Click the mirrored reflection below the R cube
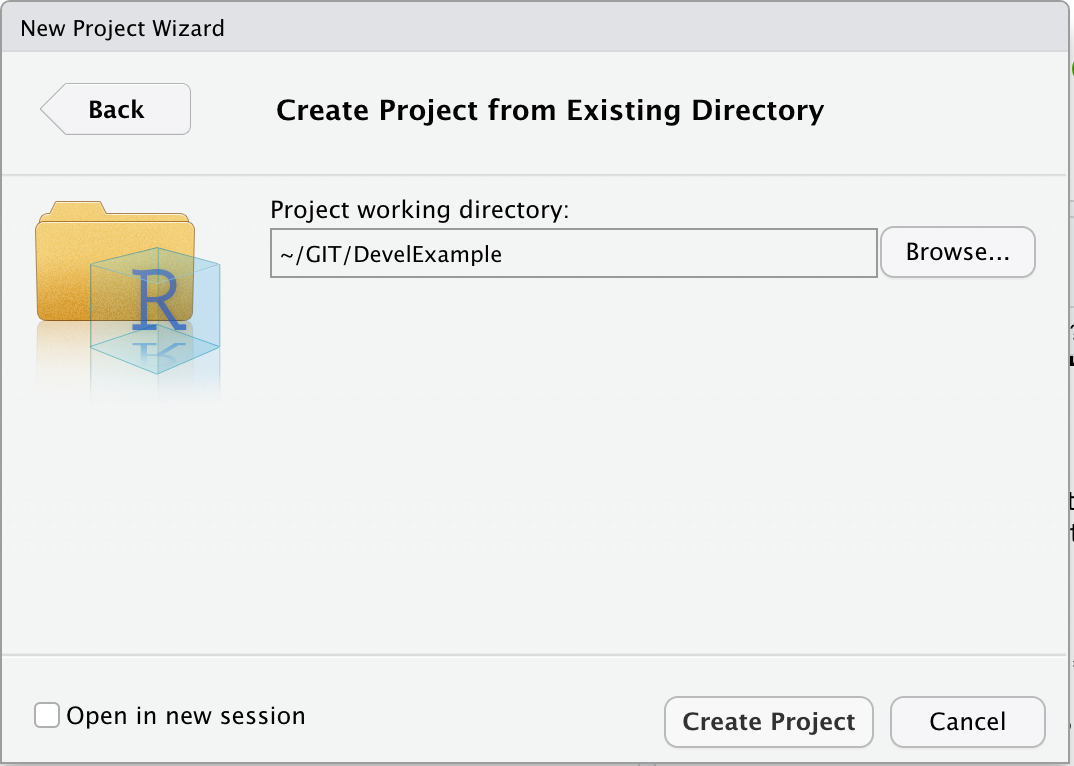1074x766 pixels. [155, 372]
